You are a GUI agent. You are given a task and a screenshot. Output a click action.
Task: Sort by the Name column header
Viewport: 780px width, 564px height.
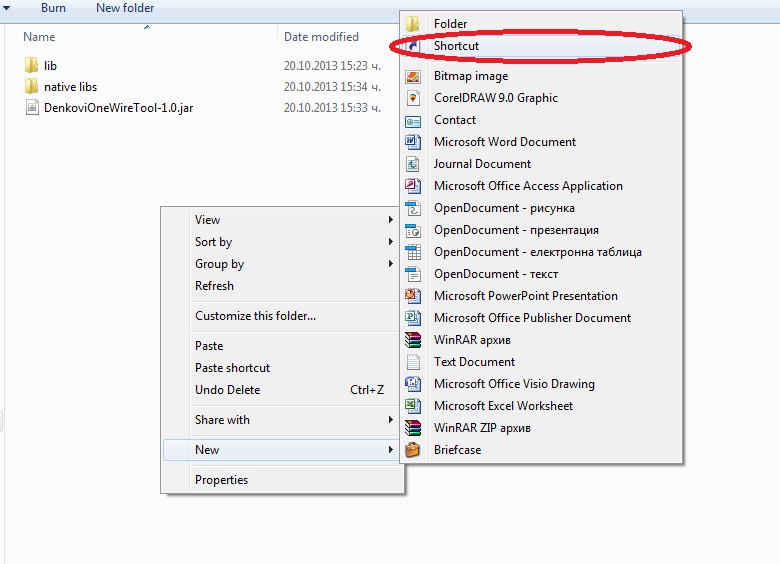coord(39,37)
